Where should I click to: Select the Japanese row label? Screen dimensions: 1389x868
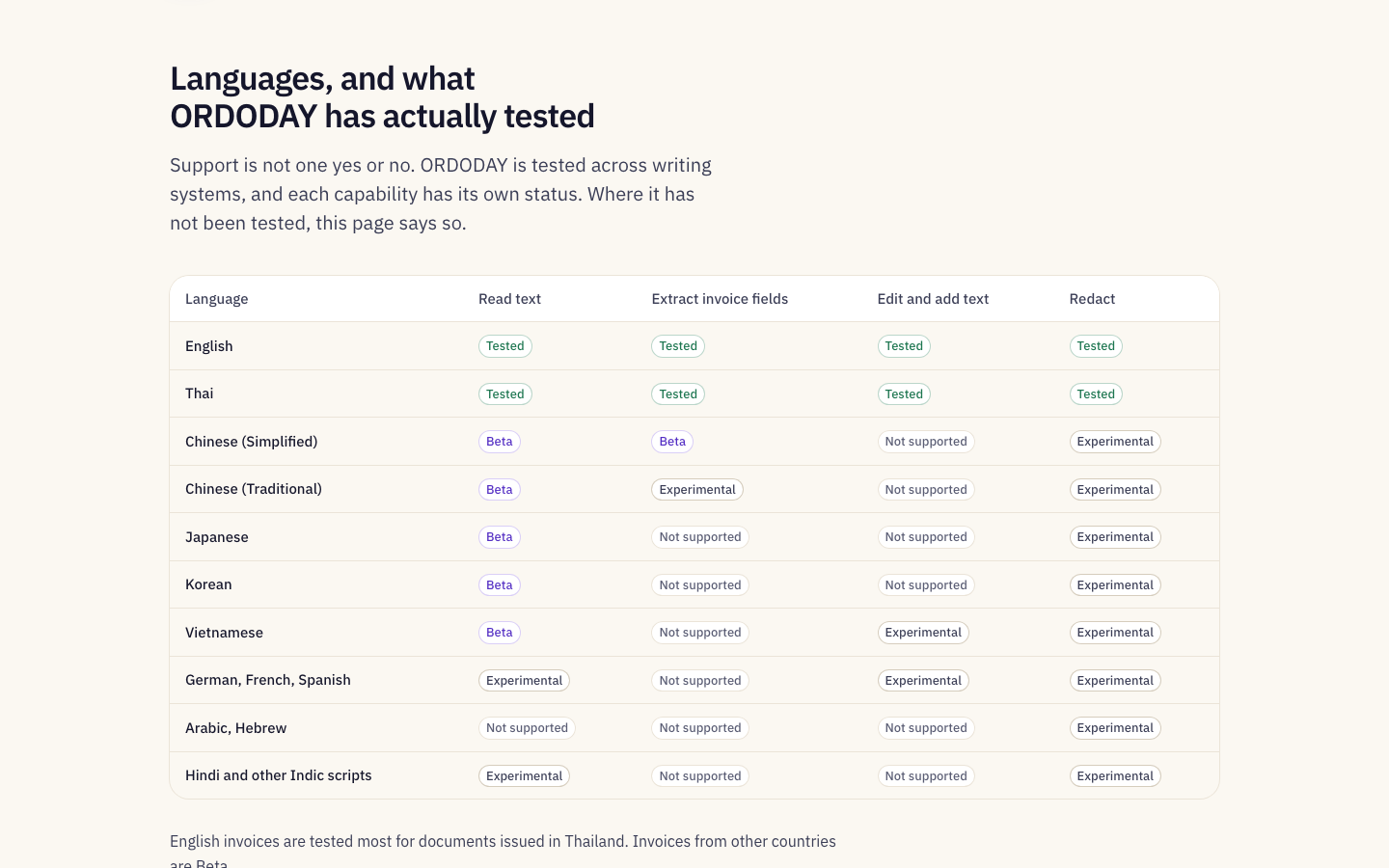217,537
